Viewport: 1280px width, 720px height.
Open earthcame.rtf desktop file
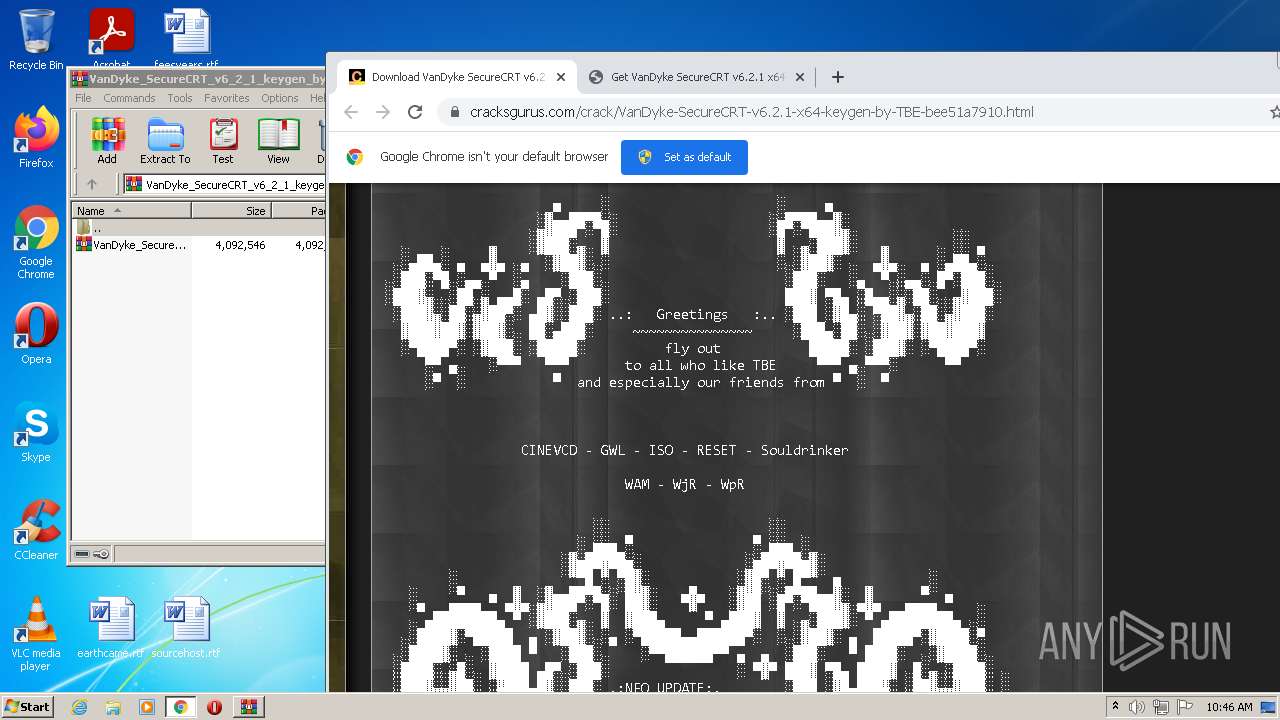tap(111, 628)
